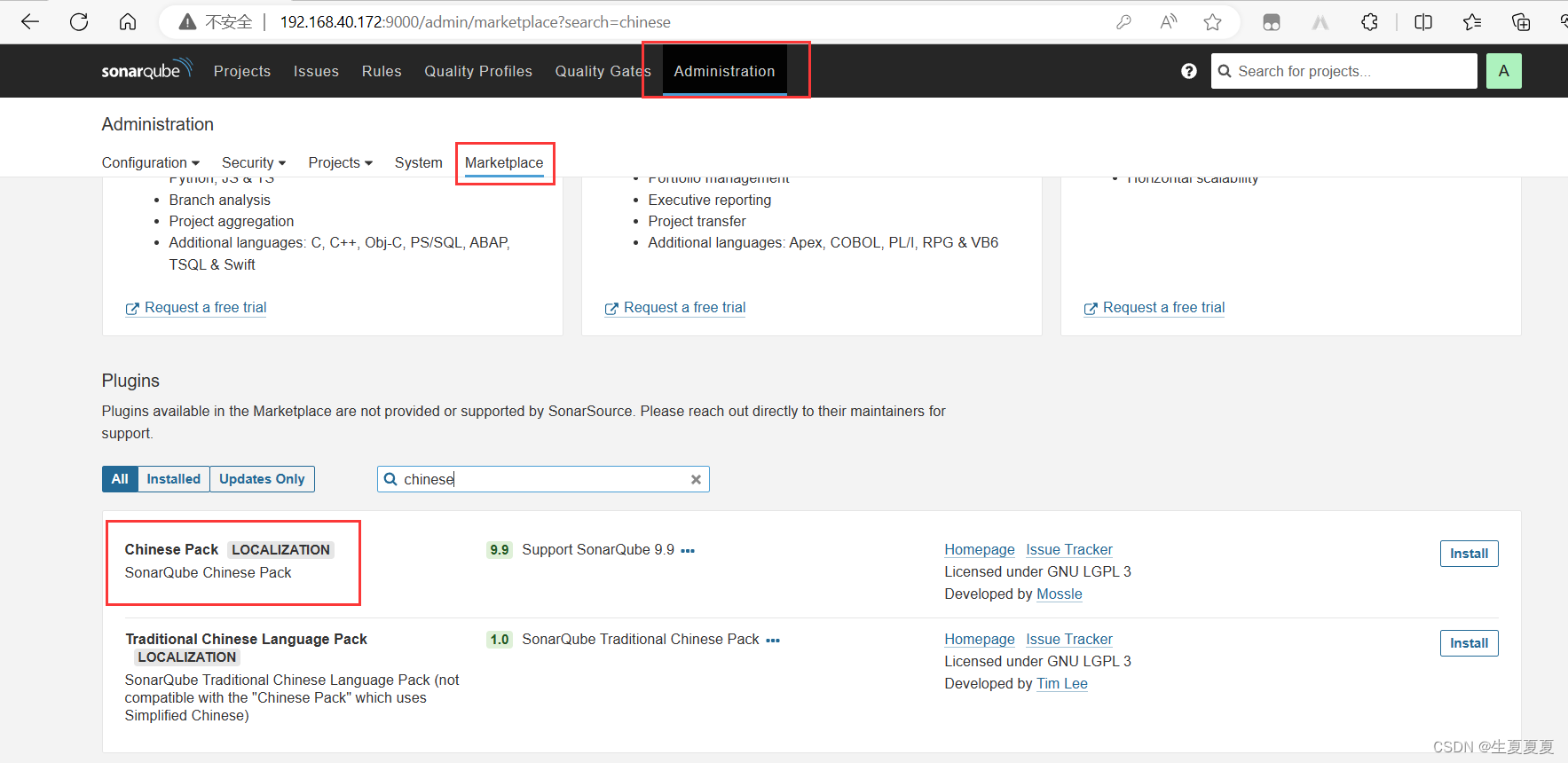Screen dimensions: 1568x763
Task: Click the magnifier icon in the plugin search box
Action: tap(390, 479)
